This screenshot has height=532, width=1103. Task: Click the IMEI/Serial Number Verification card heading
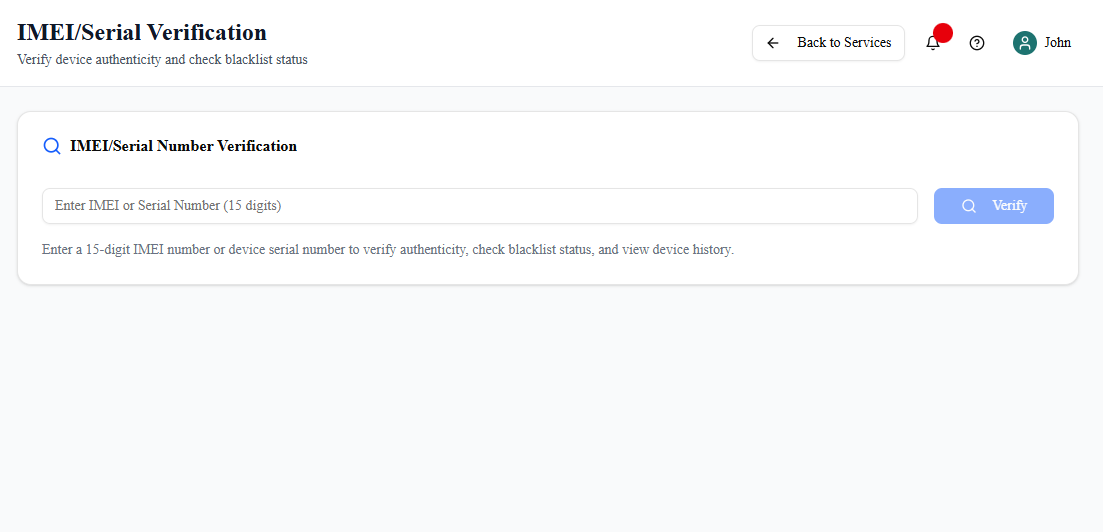click(183, 146)
